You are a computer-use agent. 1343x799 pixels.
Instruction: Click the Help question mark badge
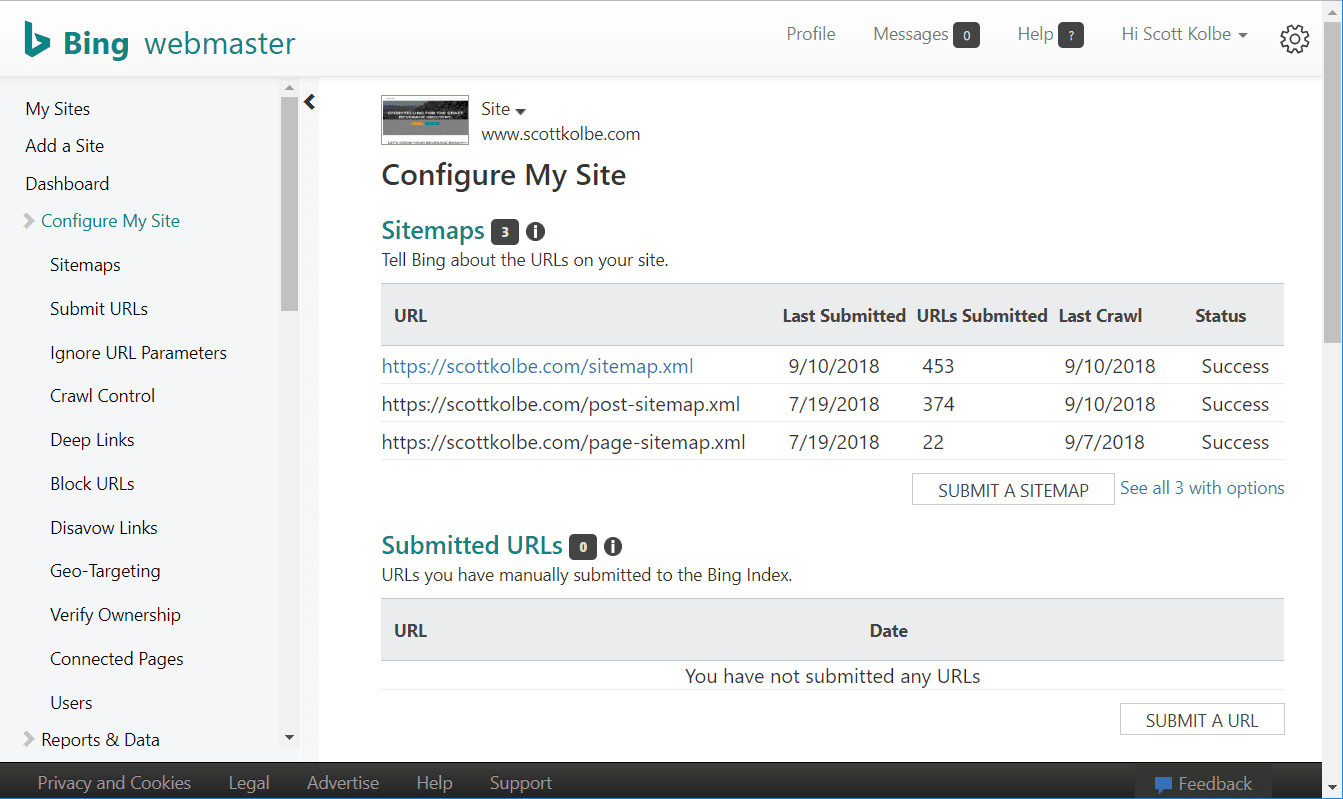pyautogui.click(x=1071, y=35)
